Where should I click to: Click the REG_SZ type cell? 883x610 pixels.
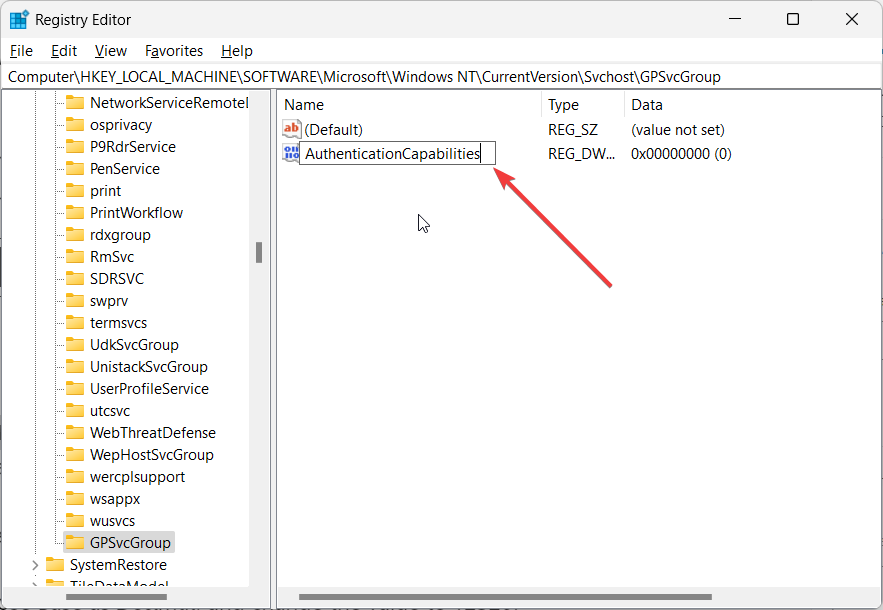(x=573, y=130)
